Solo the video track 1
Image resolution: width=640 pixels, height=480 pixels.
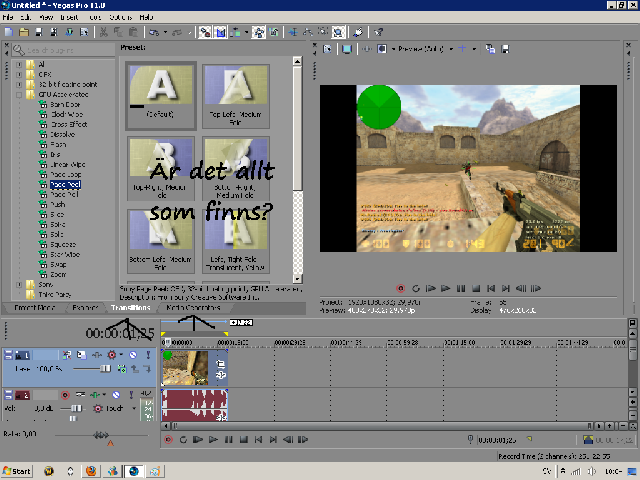(x=148, y=355)
